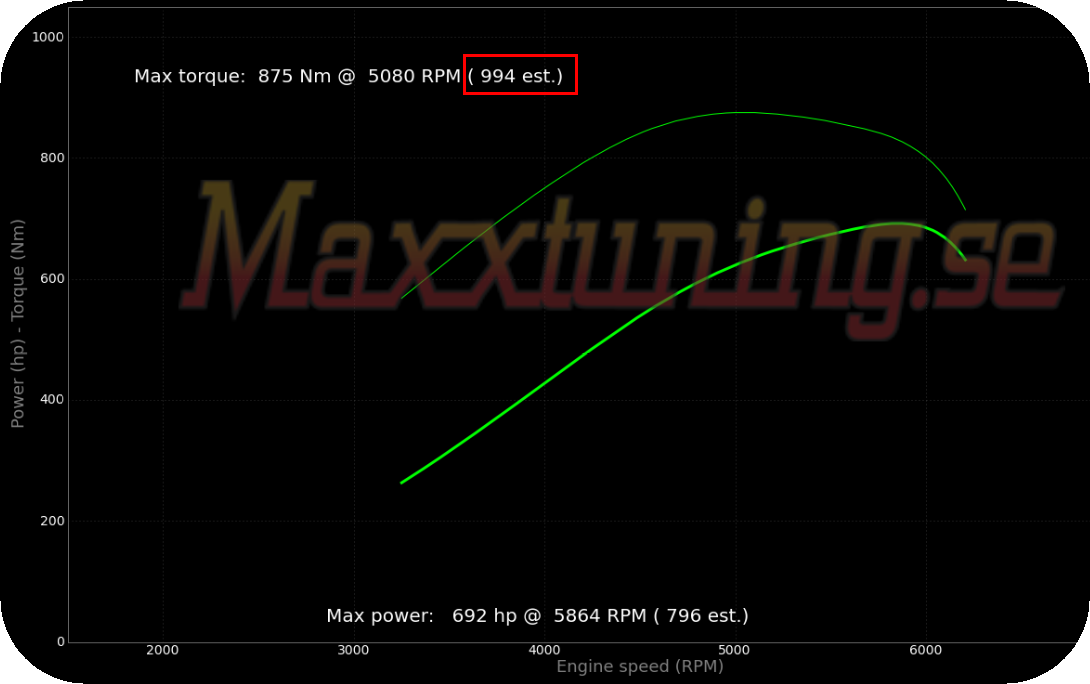The width and height of the screenshot is (1090, 684).
Task: Click the 600 tick label on the vertical axis
Action: pos(52,279)
